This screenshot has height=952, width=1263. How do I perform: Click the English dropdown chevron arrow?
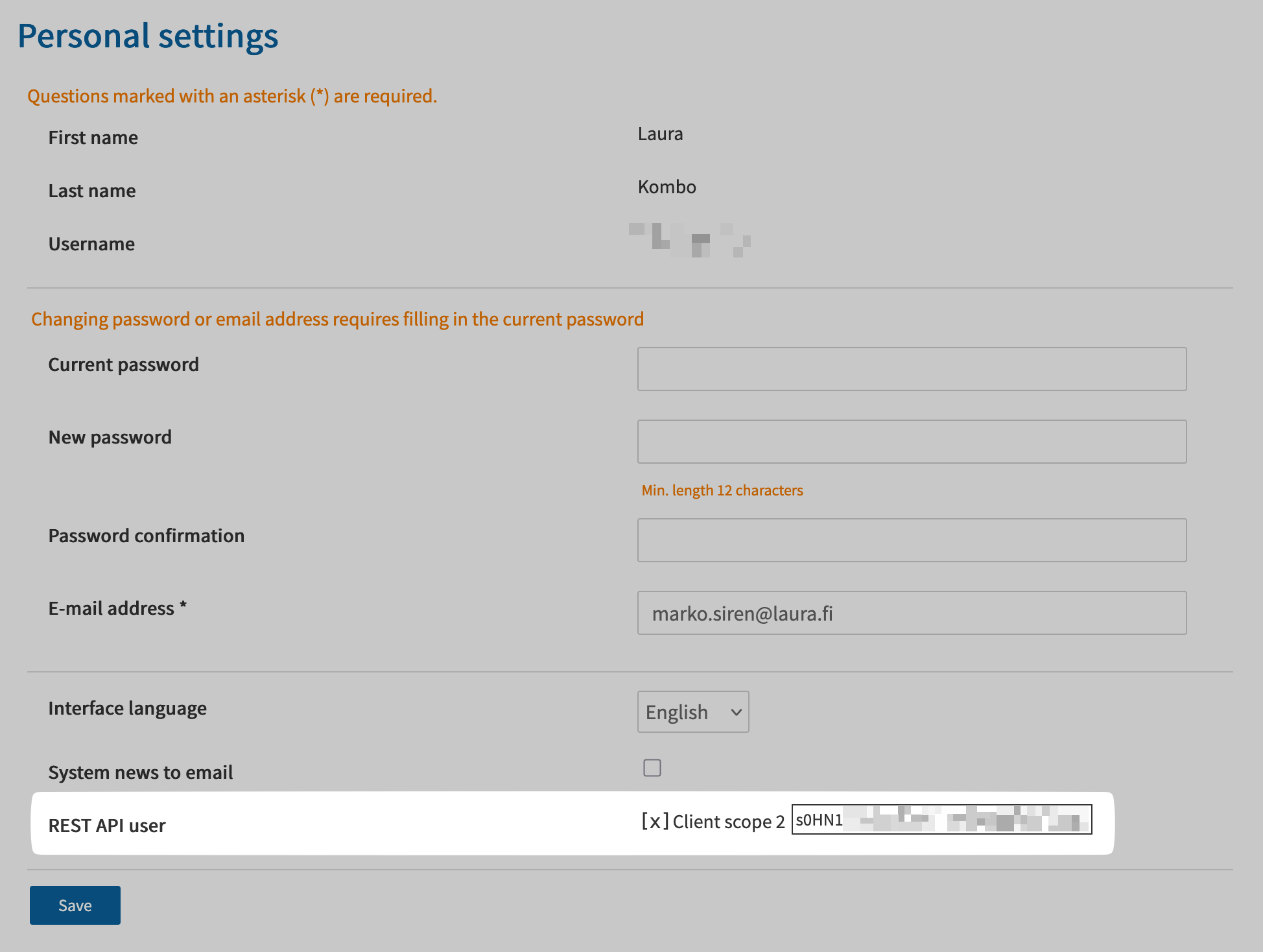point(736,712)
